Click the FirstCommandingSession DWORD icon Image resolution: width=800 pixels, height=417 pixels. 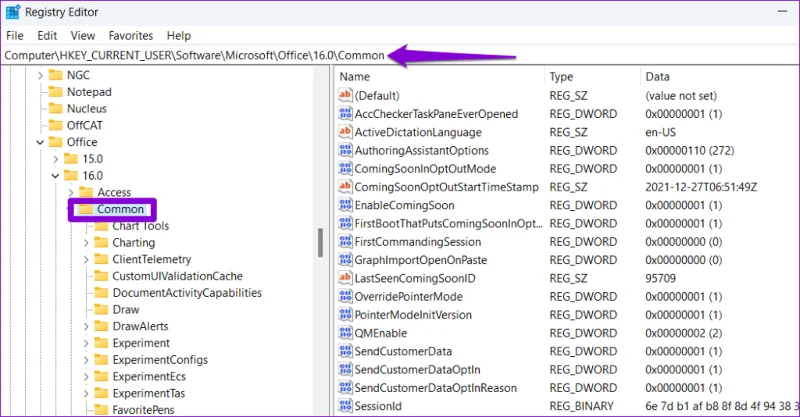[x=345, y=241]
